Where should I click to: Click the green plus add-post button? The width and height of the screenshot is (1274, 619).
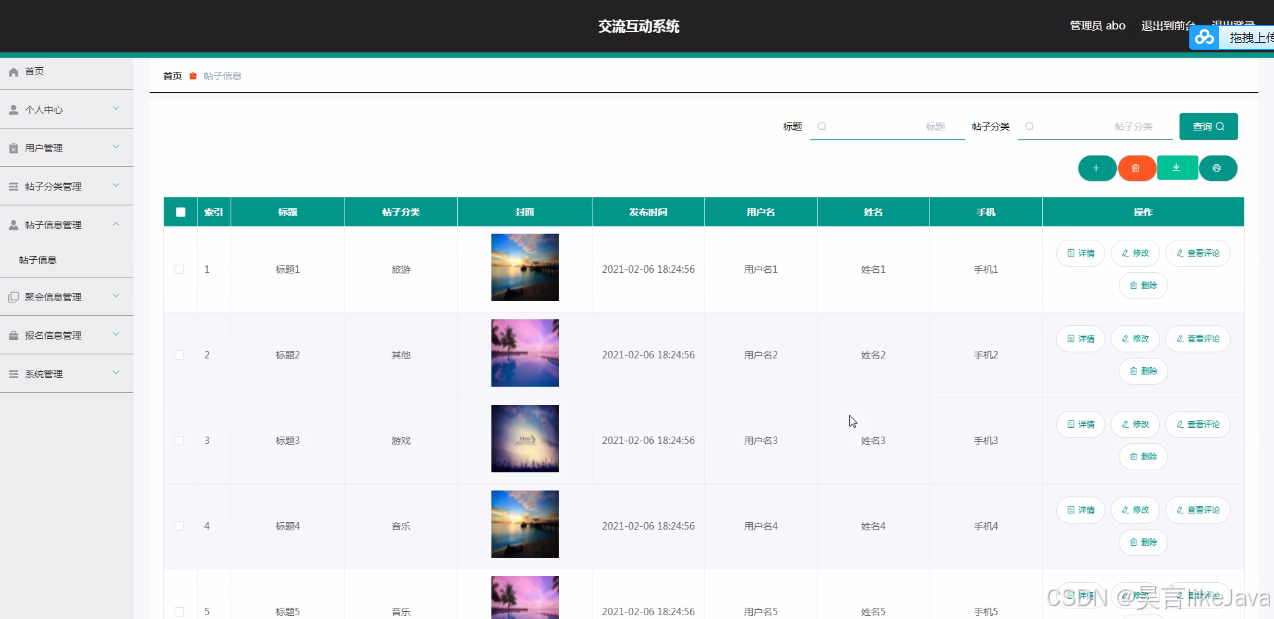point(1097,168)
